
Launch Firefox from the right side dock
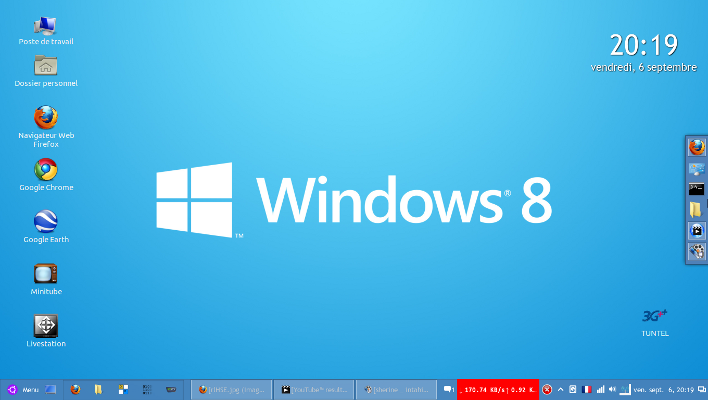(x=697, y=147)
